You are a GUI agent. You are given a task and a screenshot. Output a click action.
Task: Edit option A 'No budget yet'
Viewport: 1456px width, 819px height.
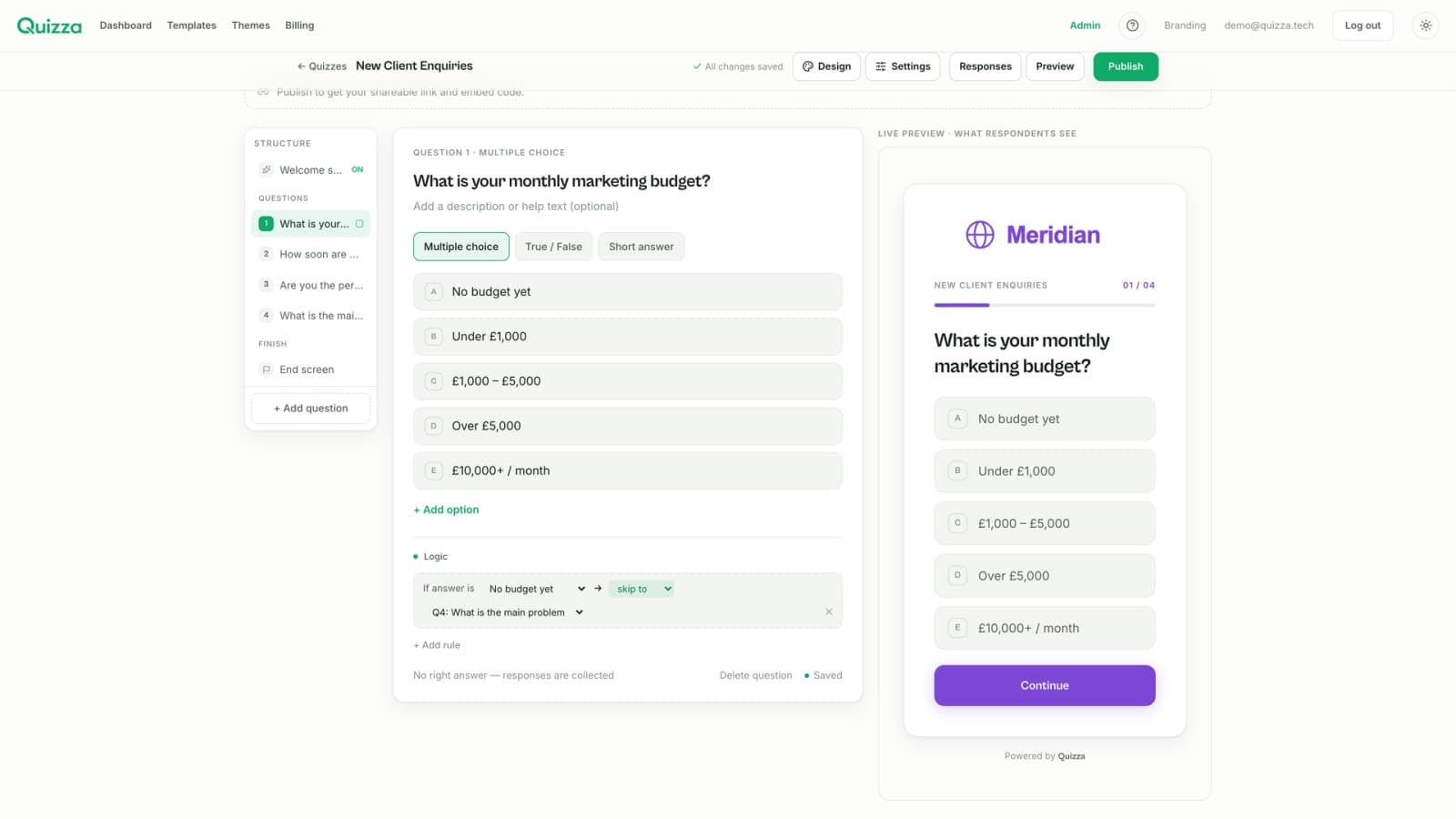click(x=628, y=292)
